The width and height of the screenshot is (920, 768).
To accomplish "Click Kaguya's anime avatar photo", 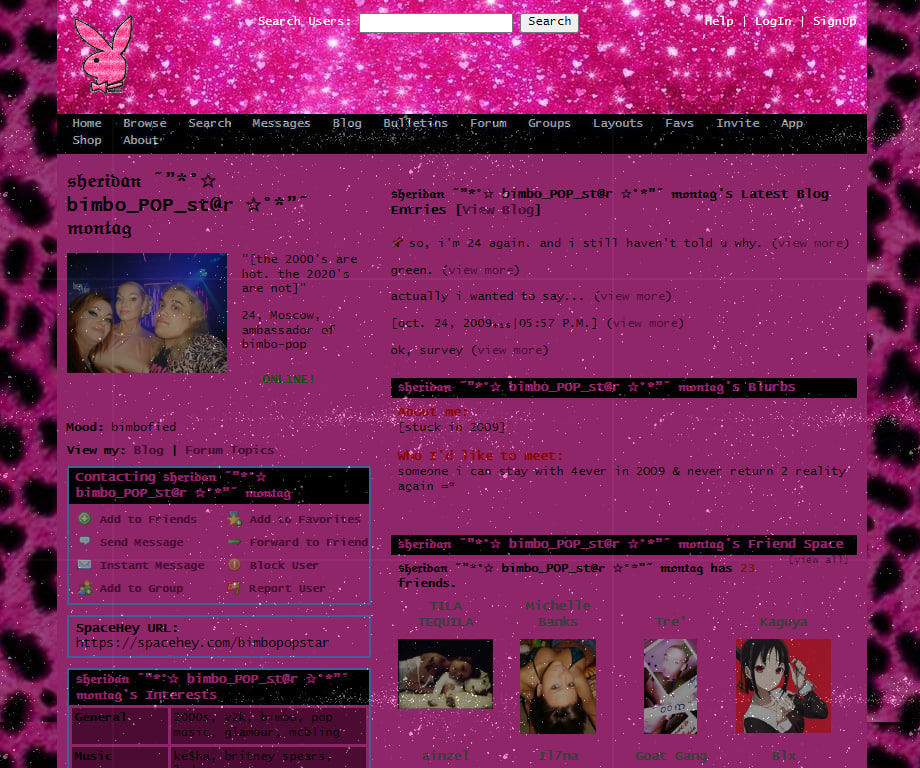I will pyautogui.click(x=783, y=686).
